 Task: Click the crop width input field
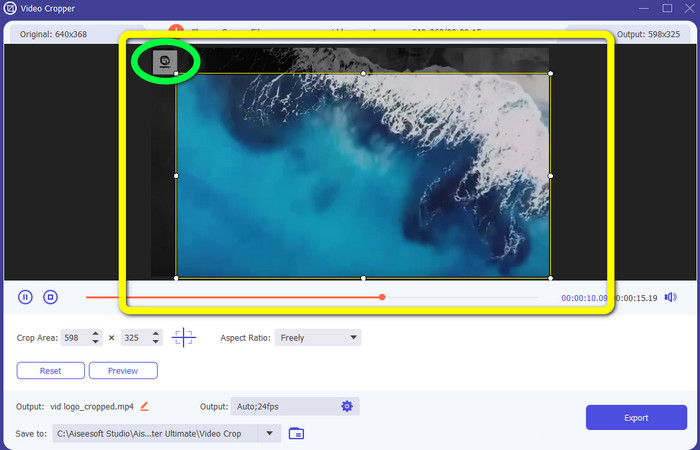76,338
